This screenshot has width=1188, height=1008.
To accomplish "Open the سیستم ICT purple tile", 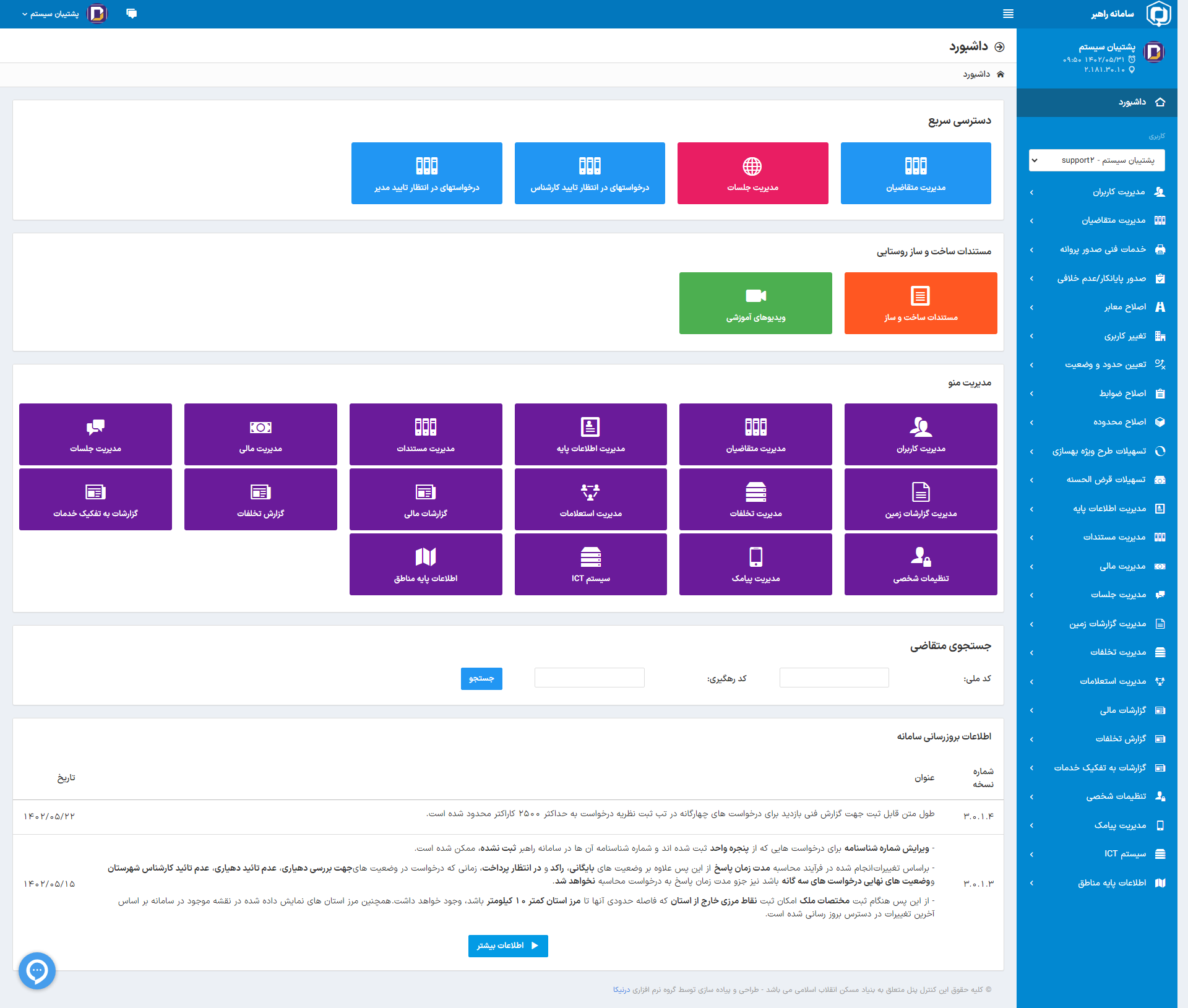I will (x=590, y=564).
